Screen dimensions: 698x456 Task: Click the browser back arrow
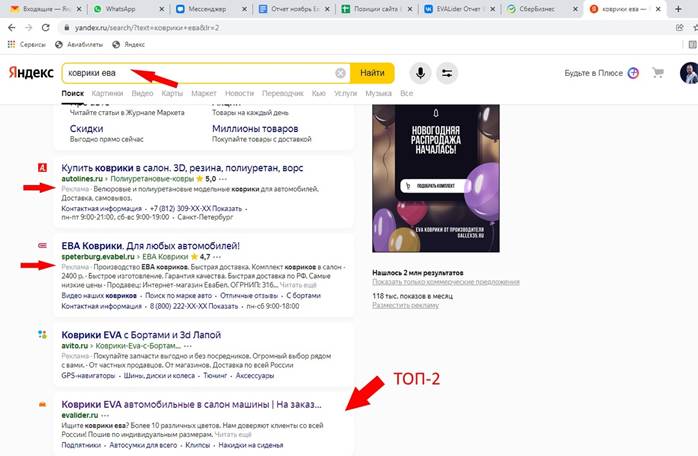tap(12, 28)
